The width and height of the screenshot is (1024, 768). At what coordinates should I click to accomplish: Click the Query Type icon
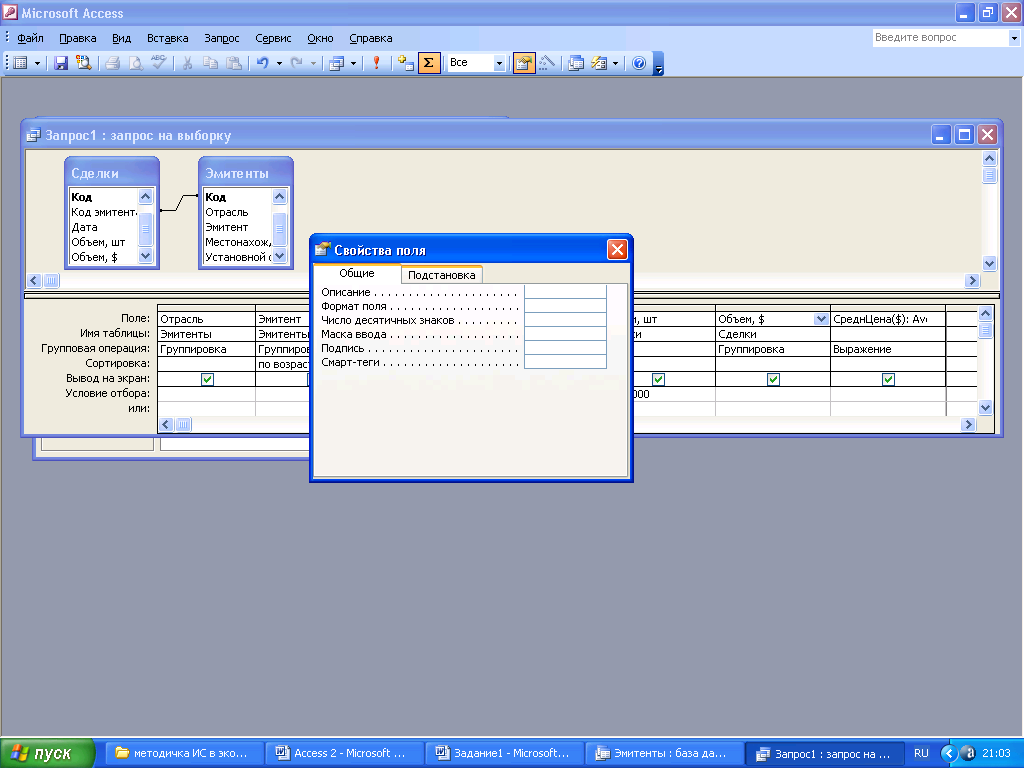coord(337,63)
